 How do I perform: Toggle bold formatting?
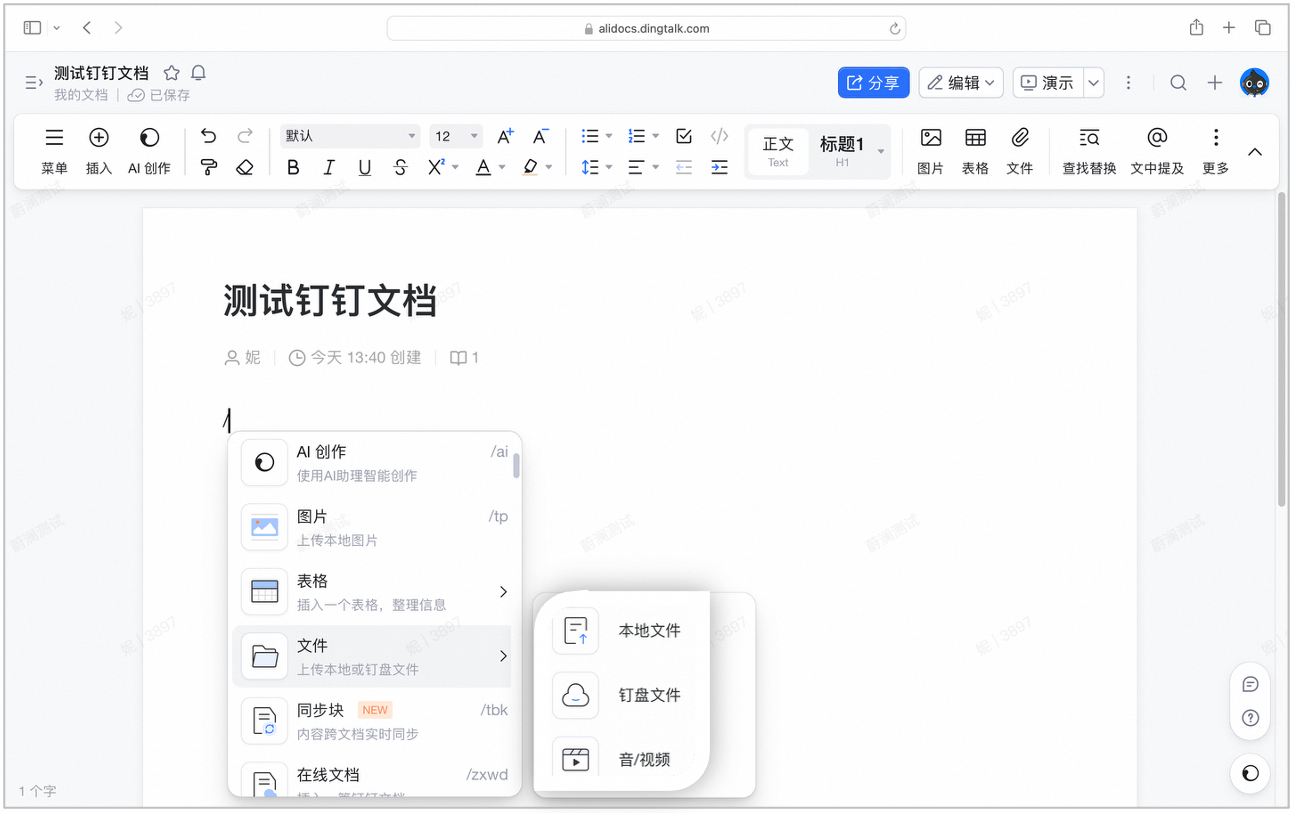click(293, 167)
